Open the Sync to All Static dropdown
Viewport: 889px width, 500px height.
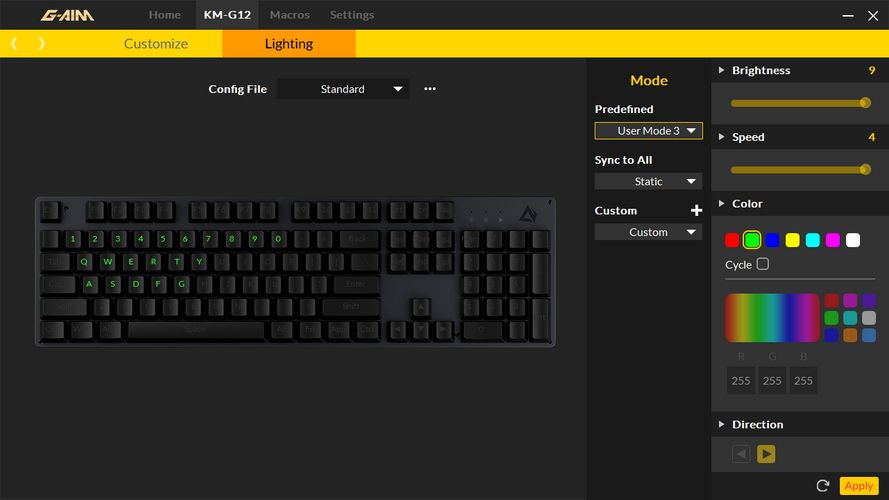(x=649, y=181)
